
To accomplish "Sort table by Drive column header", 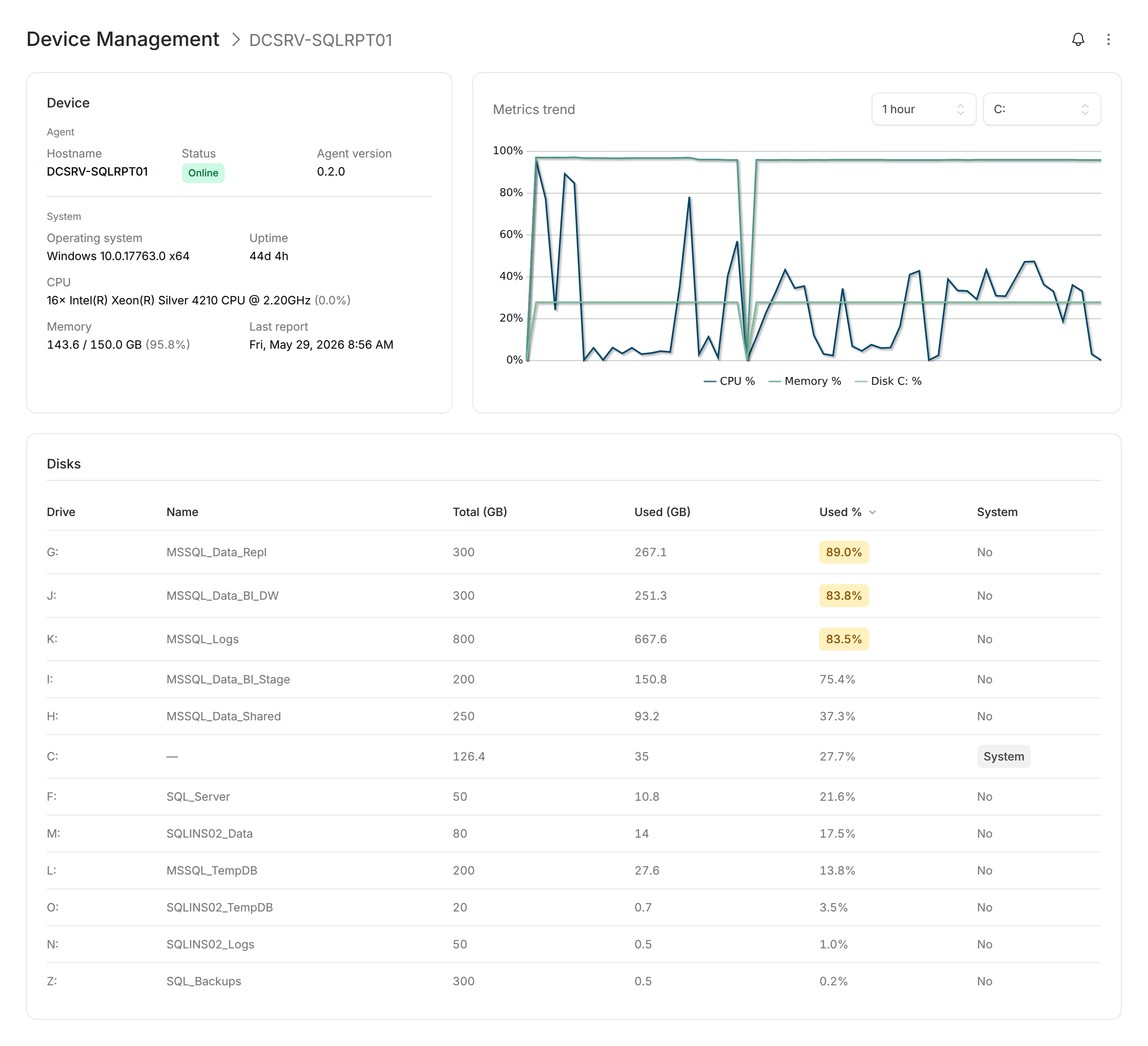I will (x=61, y=512).
